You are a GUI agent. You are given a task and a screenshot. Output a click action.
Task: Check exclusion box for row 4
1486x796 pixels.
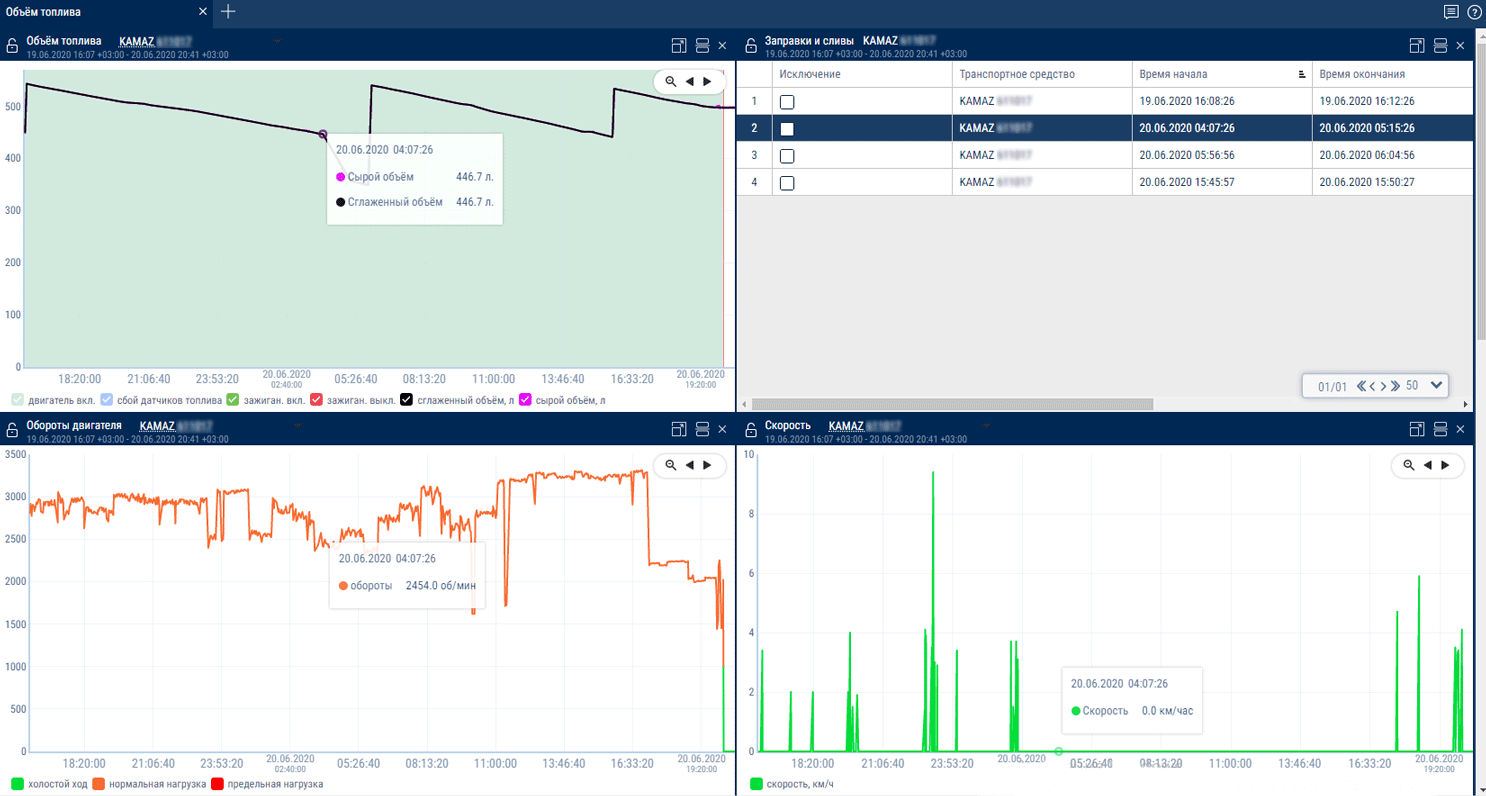coord(787,183)
